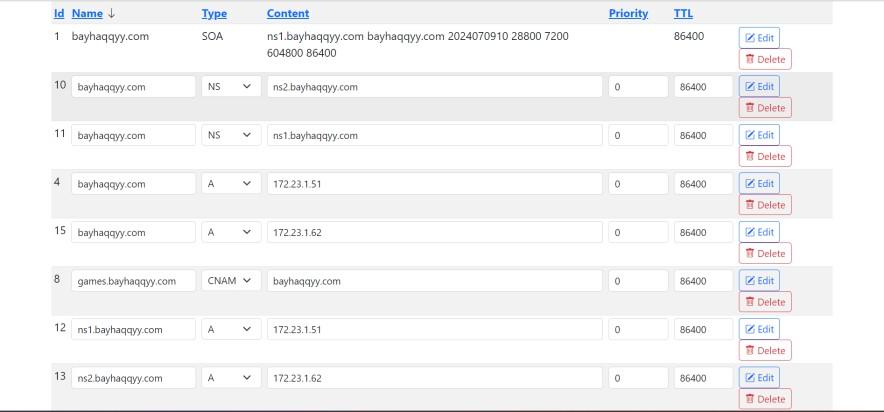Click the priority field of record 11
This screenshot has width=884, height=412.
[x=638, y=135]
